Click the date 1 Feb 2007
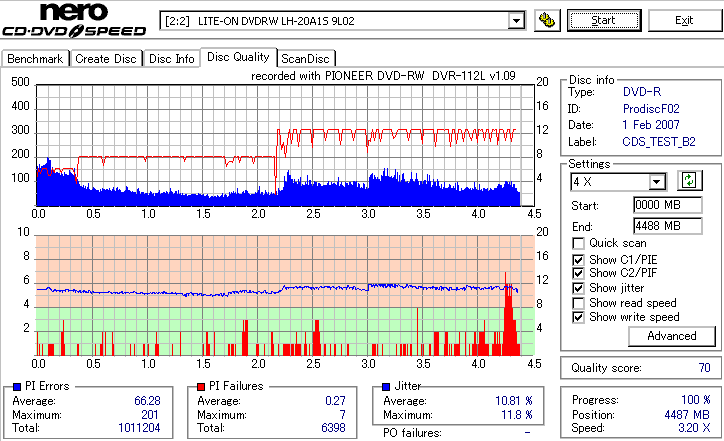The height and width of the screenshot is (441, 724). click(651, 125)
